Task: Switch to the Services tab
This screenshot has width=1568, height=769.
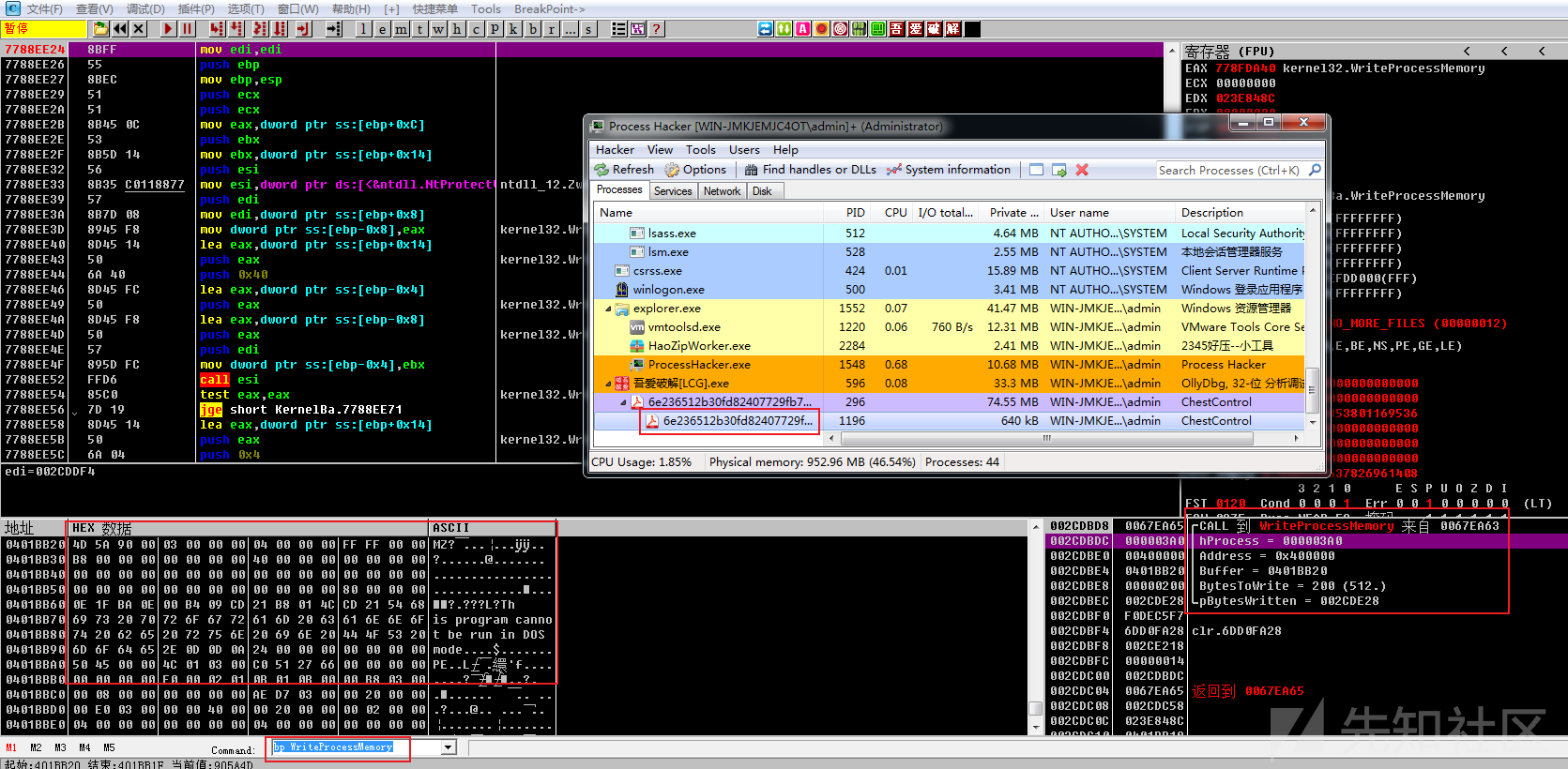Action: (673, 191)
